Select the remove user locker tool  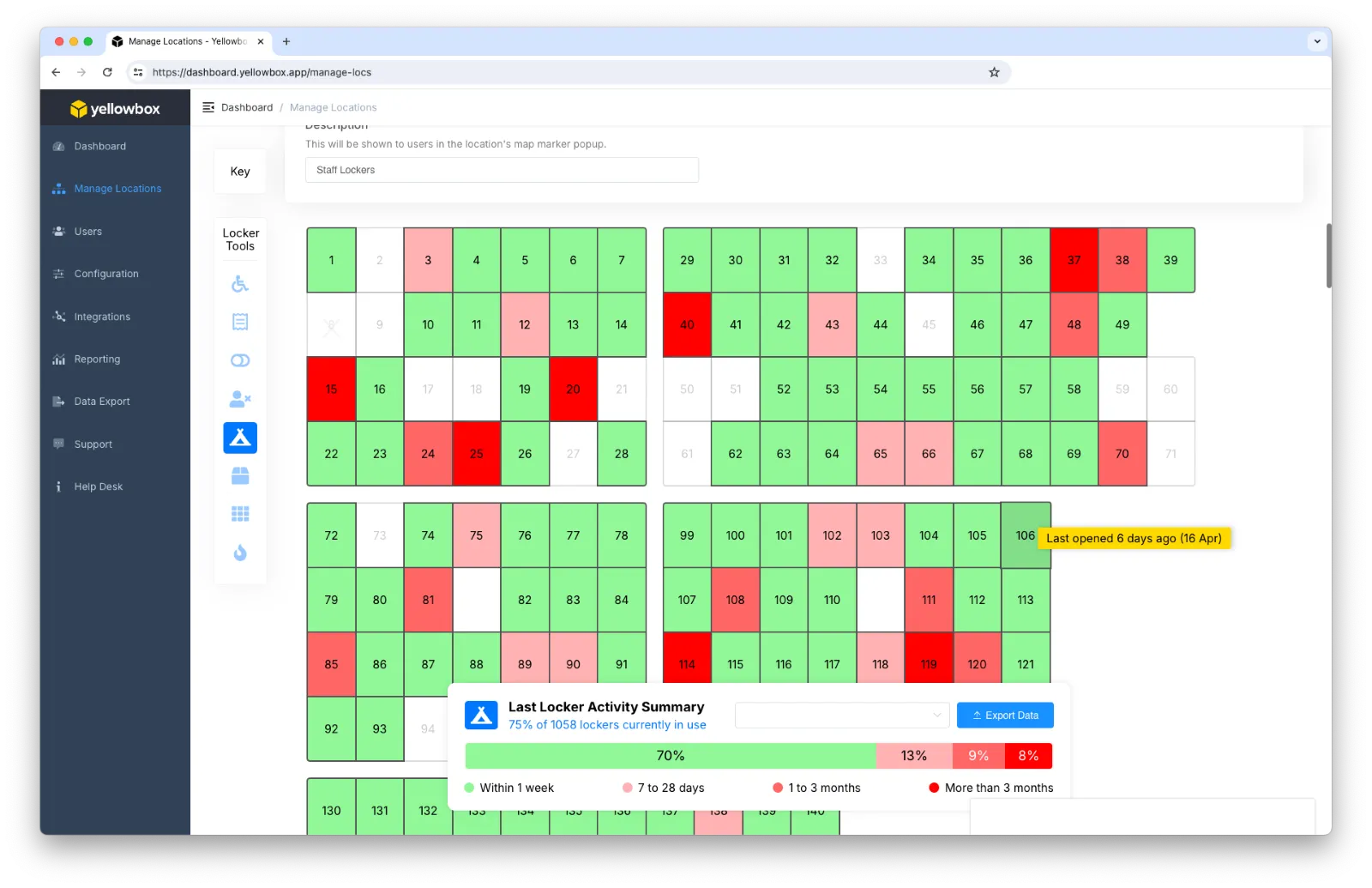point(240,399)
